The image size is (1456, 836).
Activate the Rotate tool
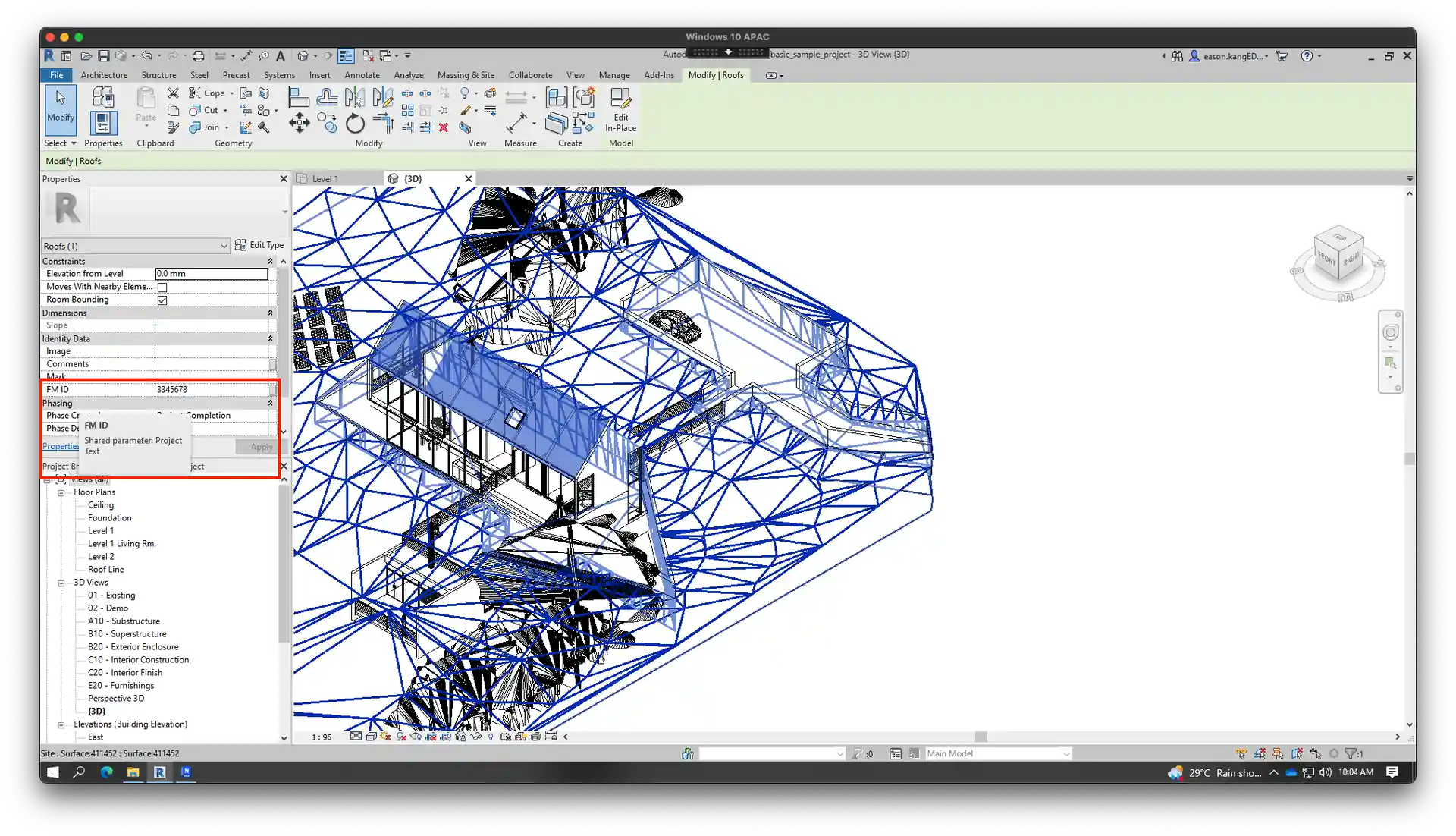tap(355, 123)
